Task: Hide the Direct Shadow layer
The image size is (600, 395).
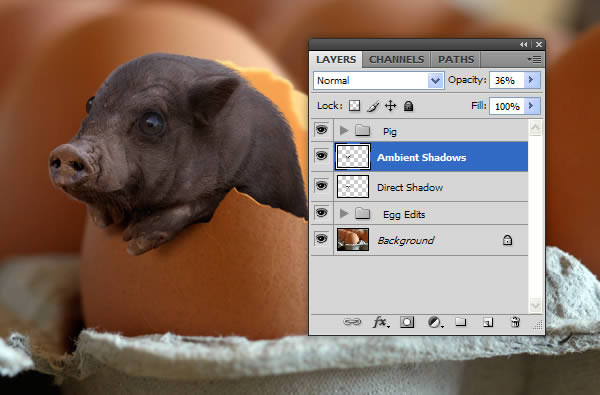Action: tap(321, 186)
